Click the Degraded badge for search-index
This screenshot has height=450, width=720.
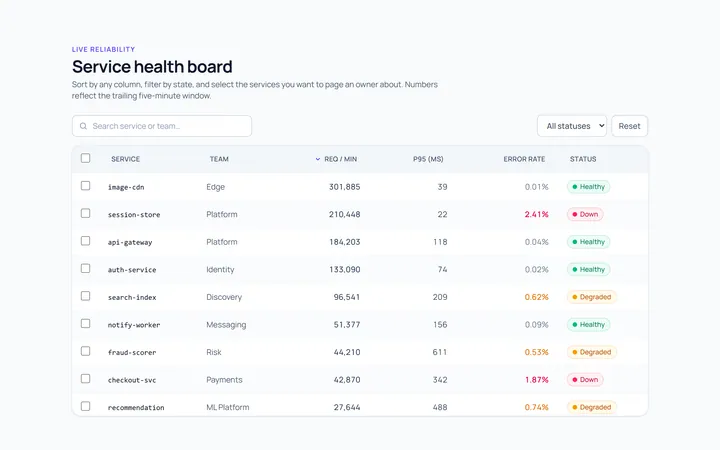[591, 297]
